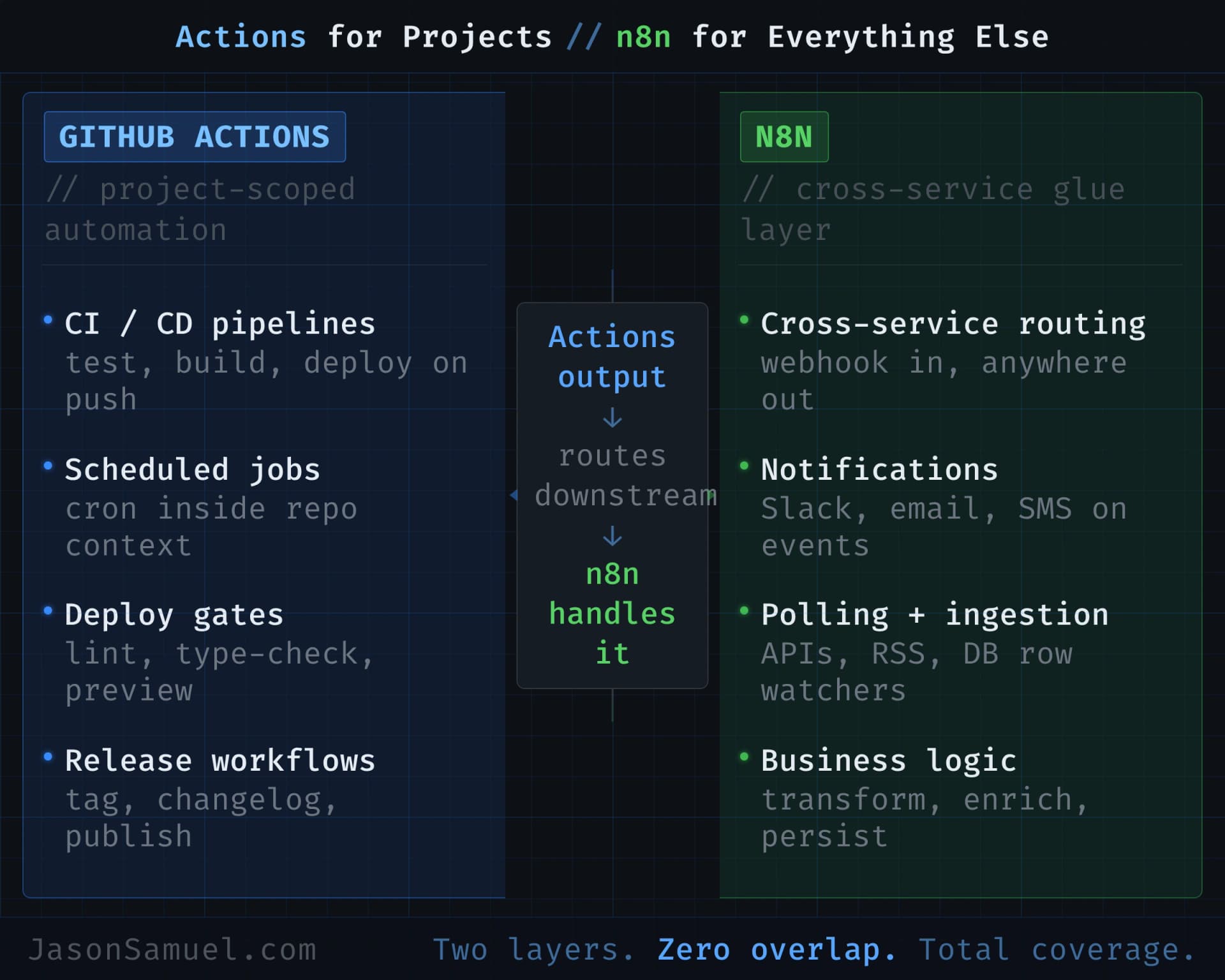1225x980 pixels.
Task: Click 'routes downstream' in the center box
Action: (x=625, y=475)
